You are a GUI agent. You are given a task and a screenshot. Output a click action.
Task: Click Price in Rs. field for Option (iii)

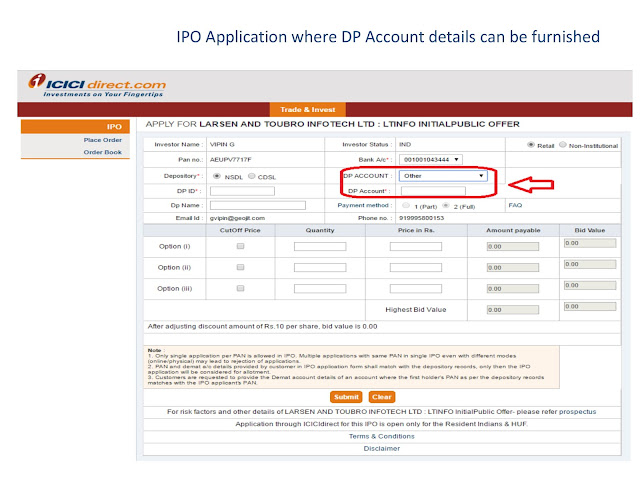coord(416,289)
